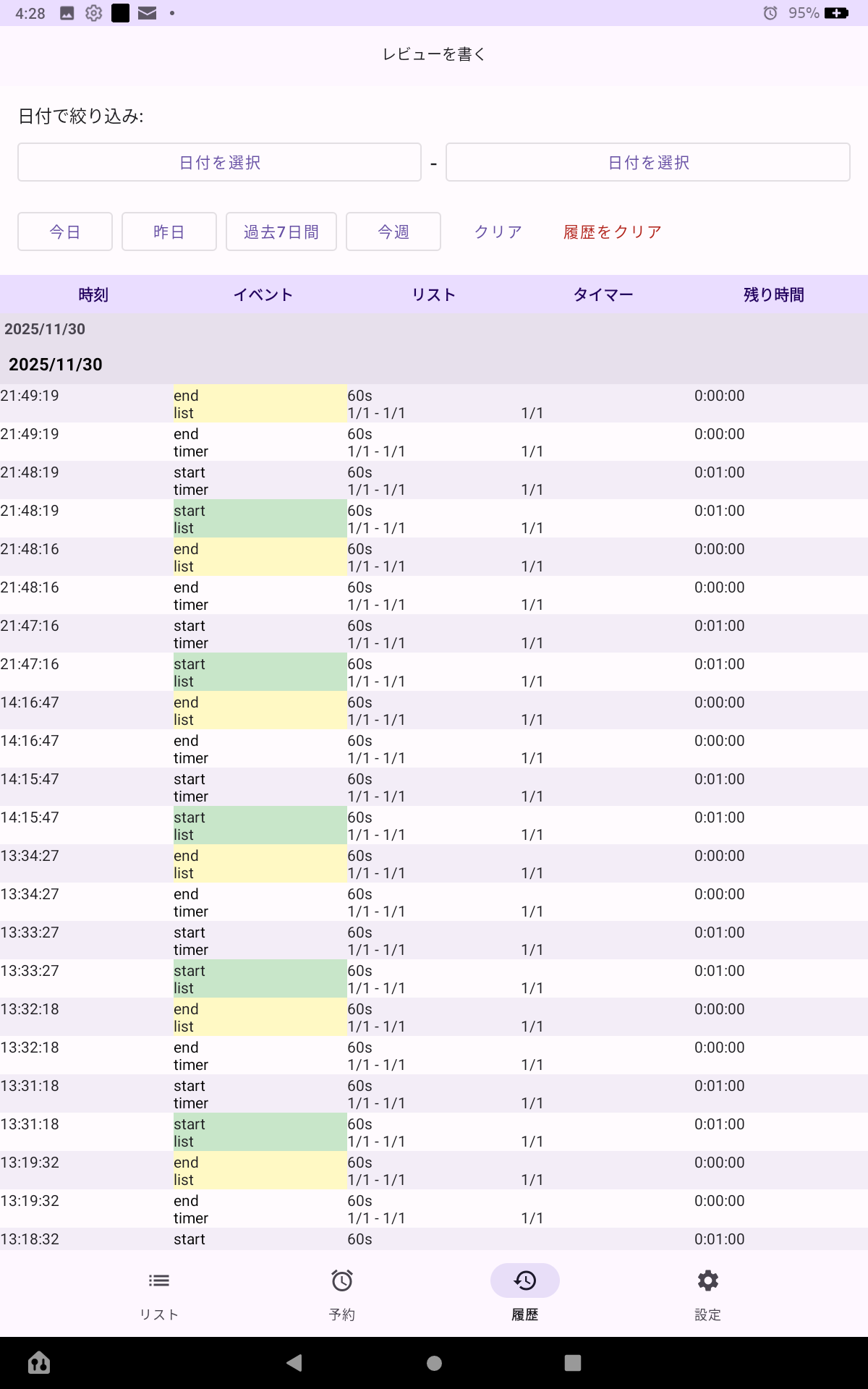The image size is (868, 1389).
Task: Click the レビューを書く header link
Action: (x=434, y=54)
